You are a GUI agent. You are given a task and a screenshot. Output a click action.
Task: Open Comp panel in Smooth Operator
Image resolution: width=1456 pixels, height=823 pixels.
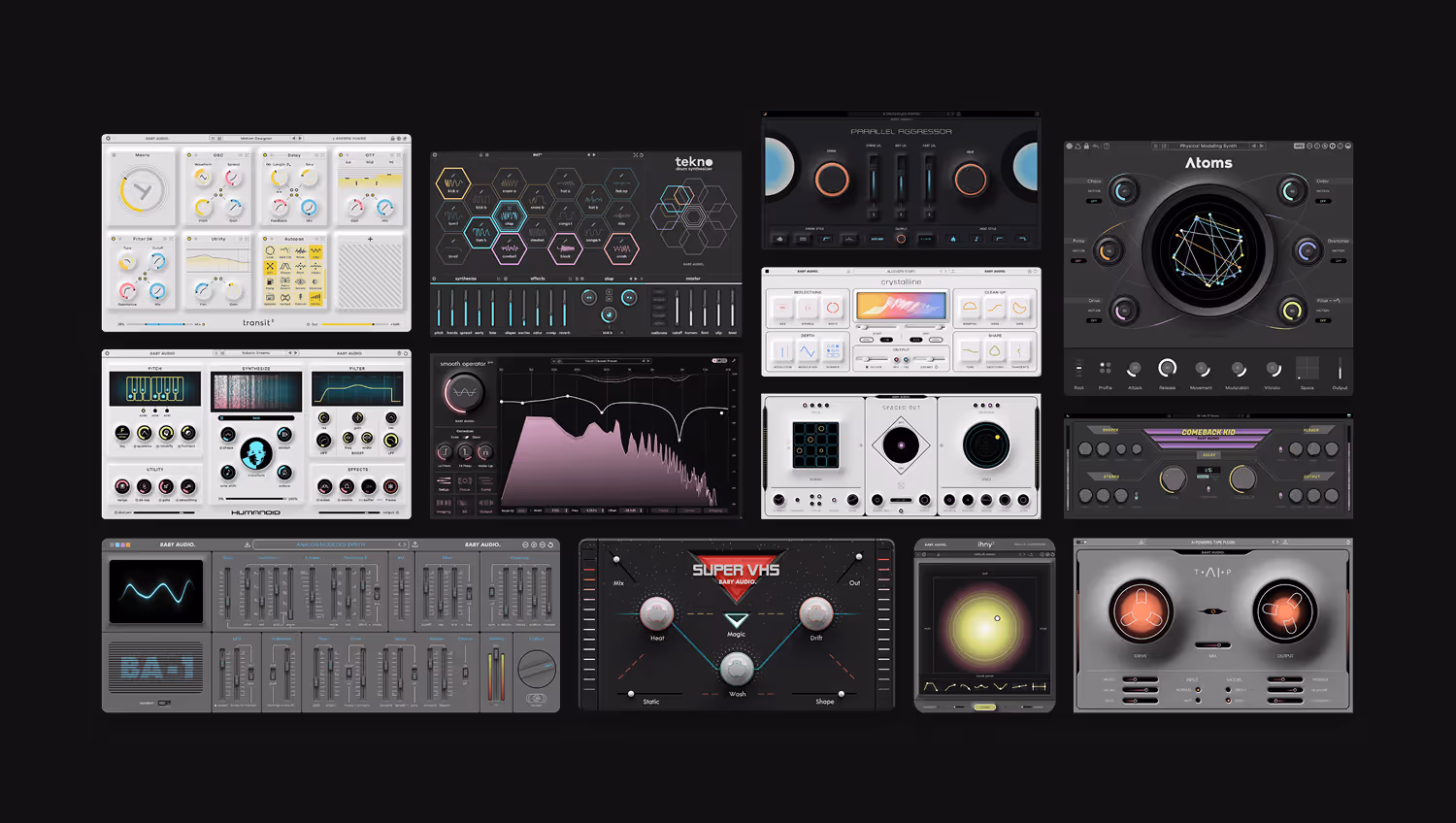[485, 483]
